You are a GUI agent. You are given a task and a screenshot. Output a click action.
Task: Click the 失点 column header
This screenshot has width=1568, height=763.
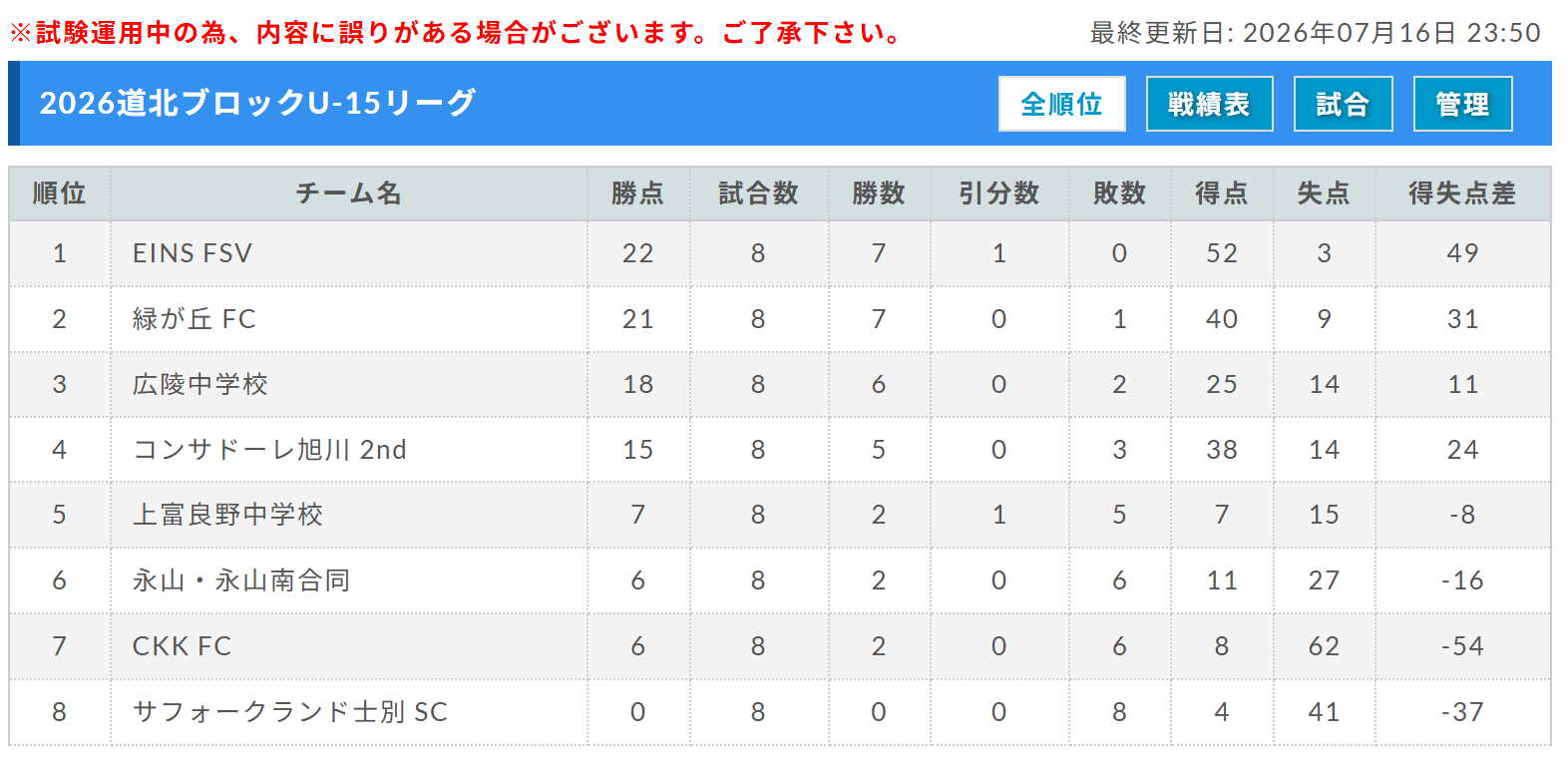point(1324,193)
